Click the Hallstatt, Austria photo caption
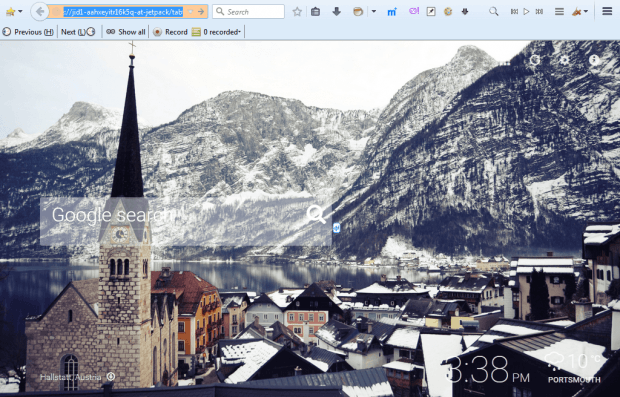 click(71, 377)
